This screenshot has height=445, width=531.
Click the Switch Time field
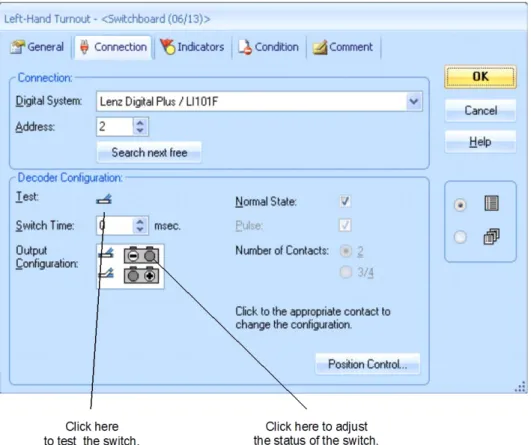coord(115,226)
